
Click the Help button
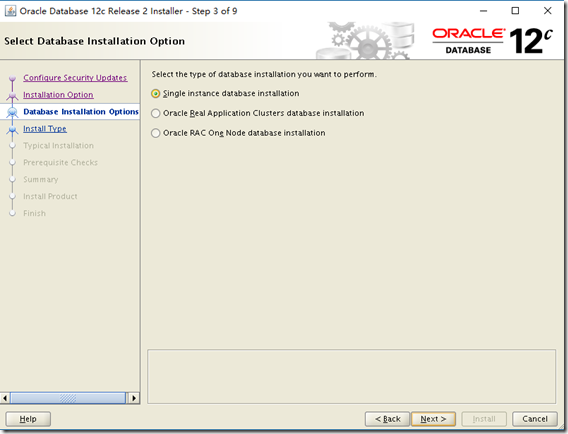[28, 419]
